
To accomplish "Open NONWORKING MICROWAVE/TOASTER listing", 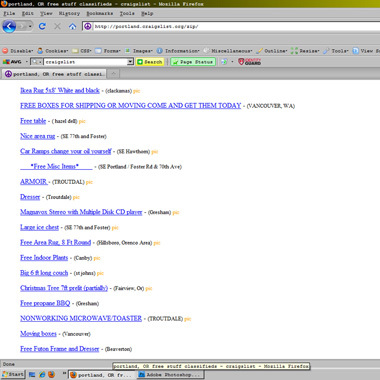I will coord(81,319).
